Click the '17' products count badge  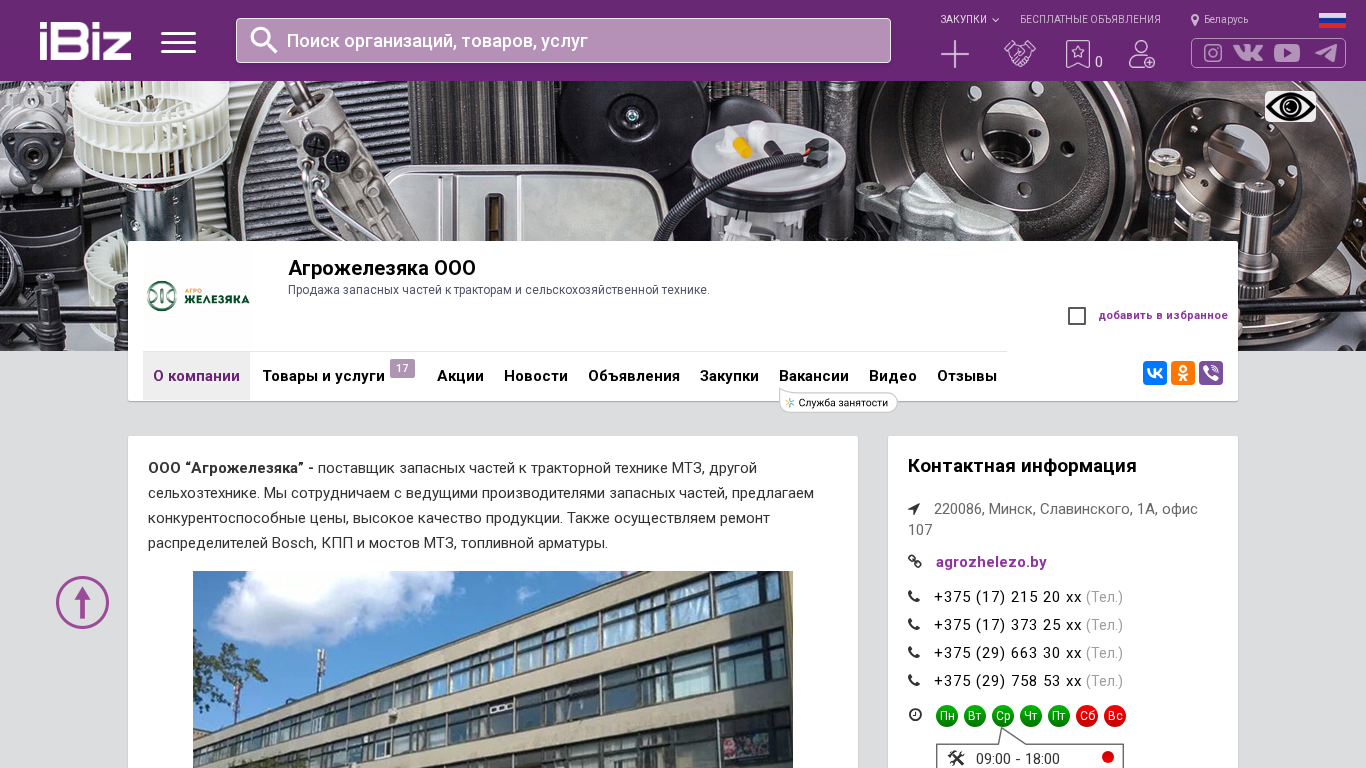pyautogui.click(x=402, y=369)
